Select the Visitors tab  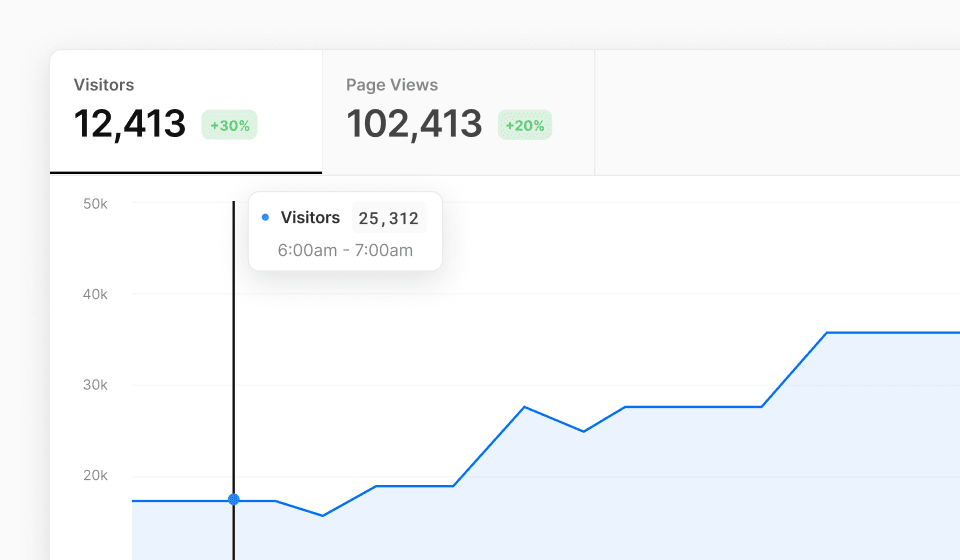pos(186,112)
